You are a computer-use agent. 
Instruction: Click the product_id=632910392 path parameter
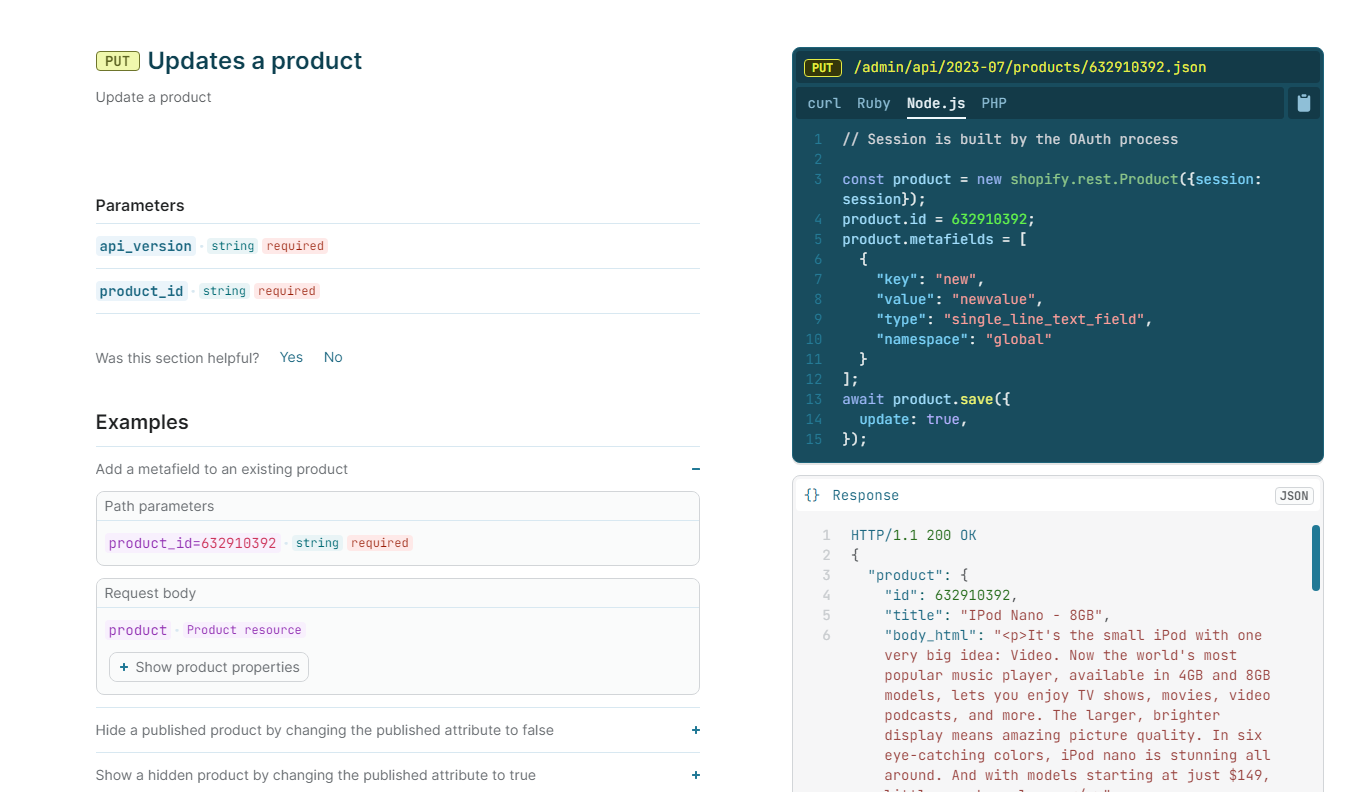click(192, 542)
